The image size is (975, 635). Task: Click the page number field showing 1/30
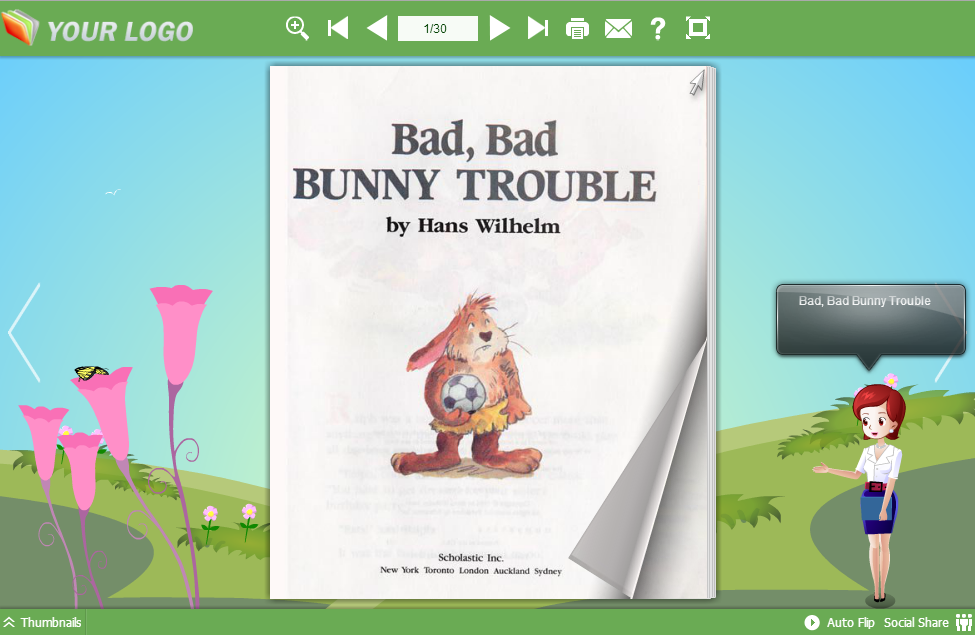438,29
